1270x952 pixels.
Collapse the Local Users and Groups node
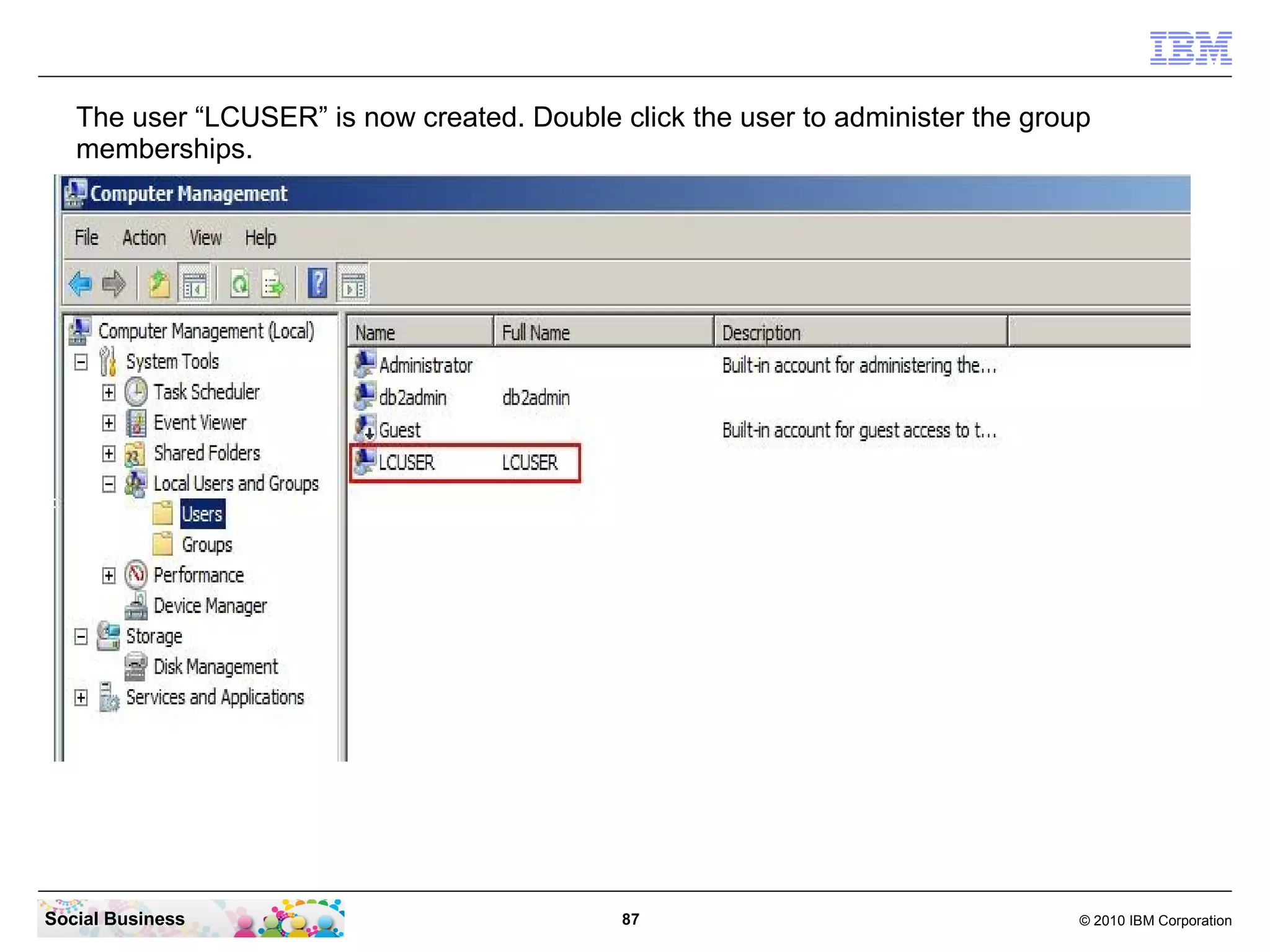(x=109, y=484)
